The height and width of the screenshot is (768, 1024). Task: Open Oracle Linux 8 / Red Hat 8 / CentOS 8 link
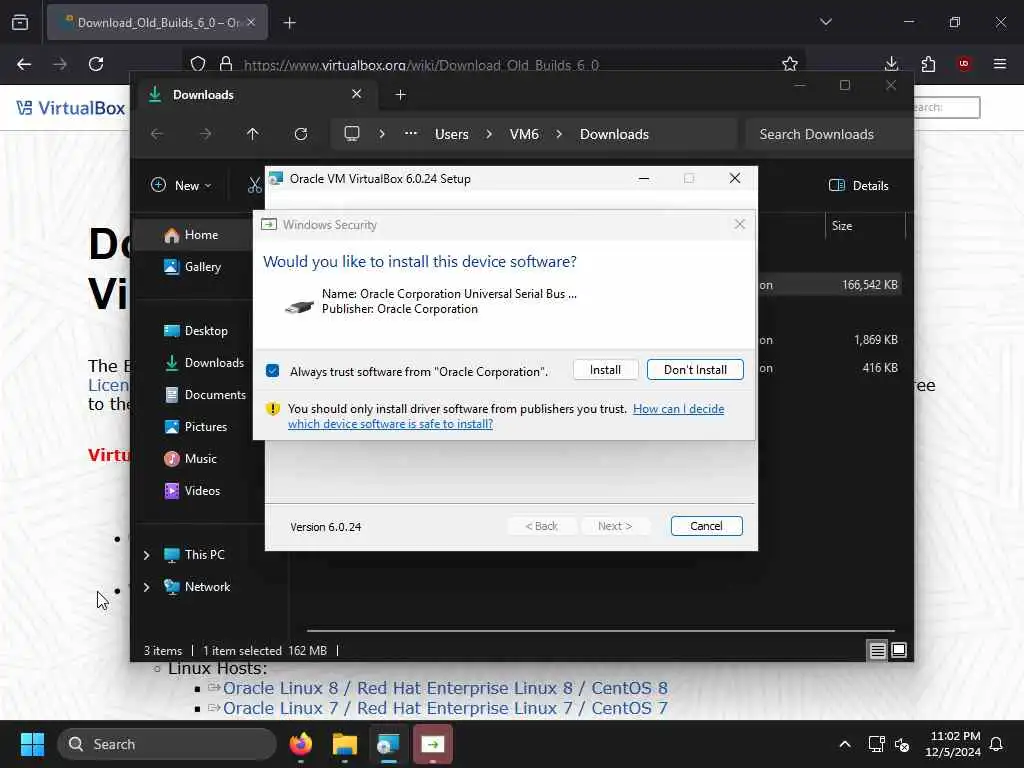tap(445, 688)
